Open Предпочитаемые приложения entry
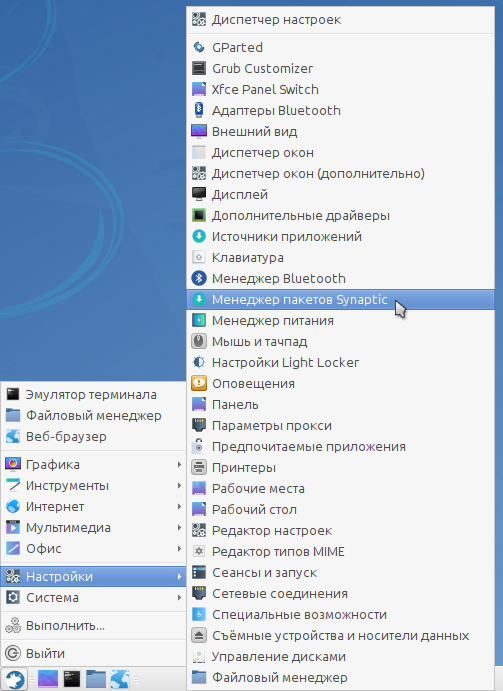This screenshot has height=691, width=503. coord(340,446)
